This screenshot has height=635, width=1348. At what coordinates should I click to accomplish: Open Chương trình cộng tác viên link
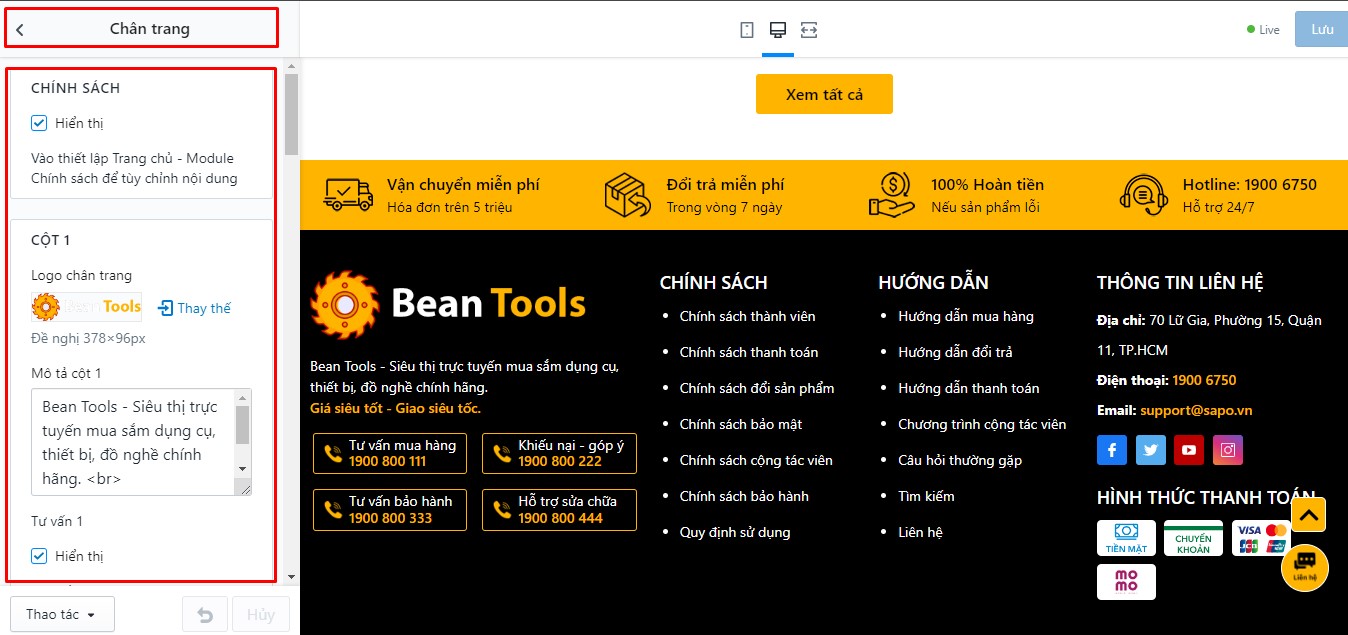click(982, 424)
